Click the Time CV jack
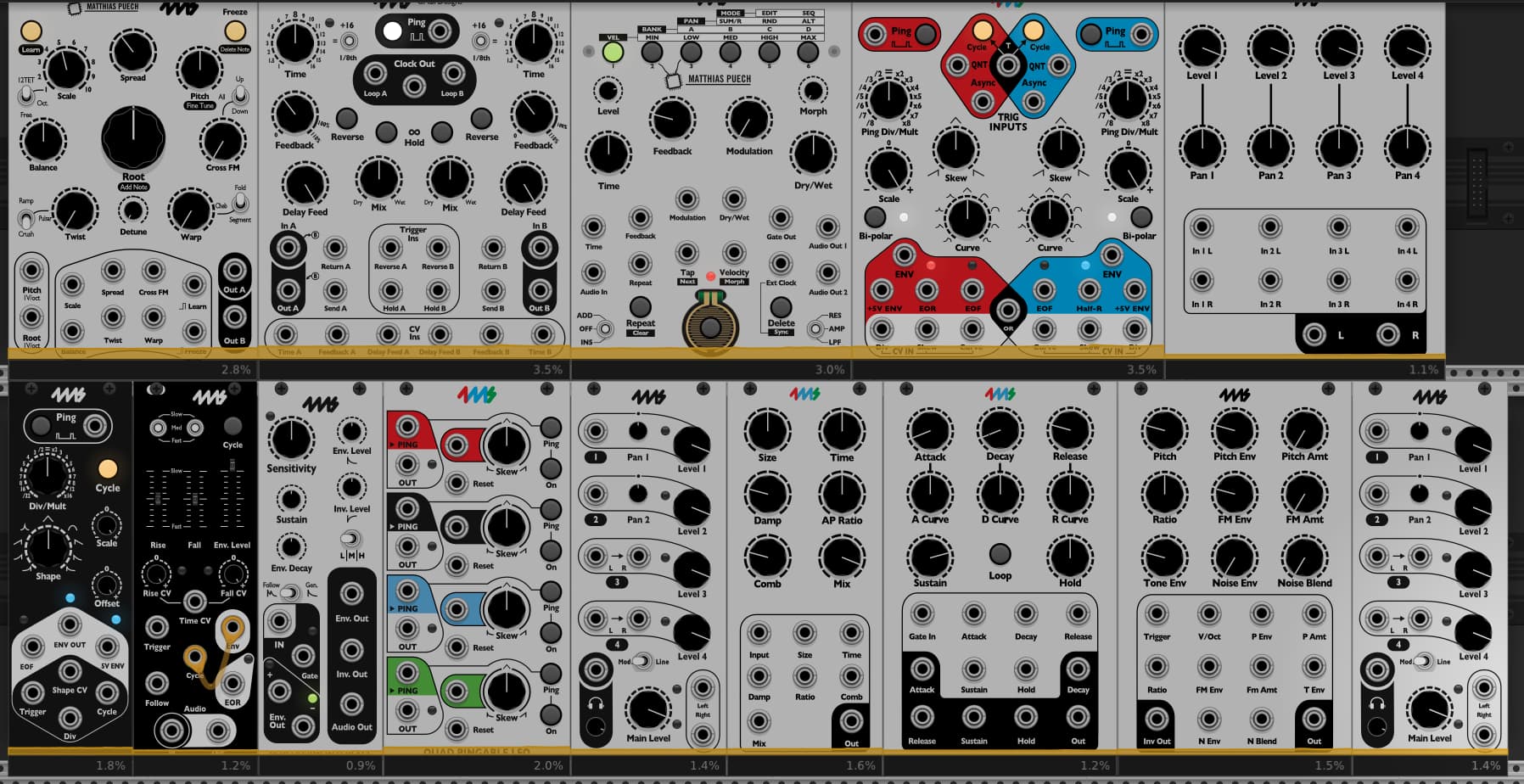This screenshot has height=784, width=1524. (x=194, y=602)
